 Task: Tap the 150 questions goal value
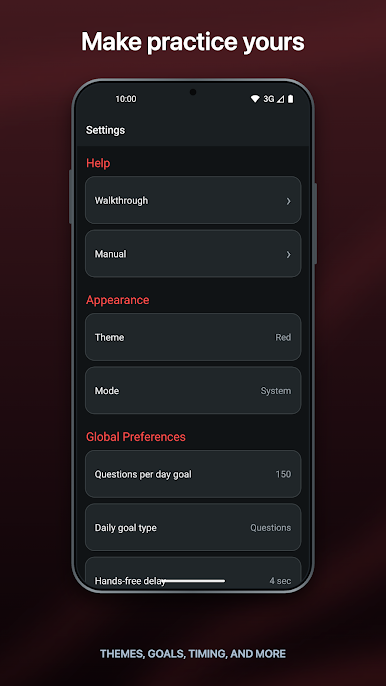point(283,474)
